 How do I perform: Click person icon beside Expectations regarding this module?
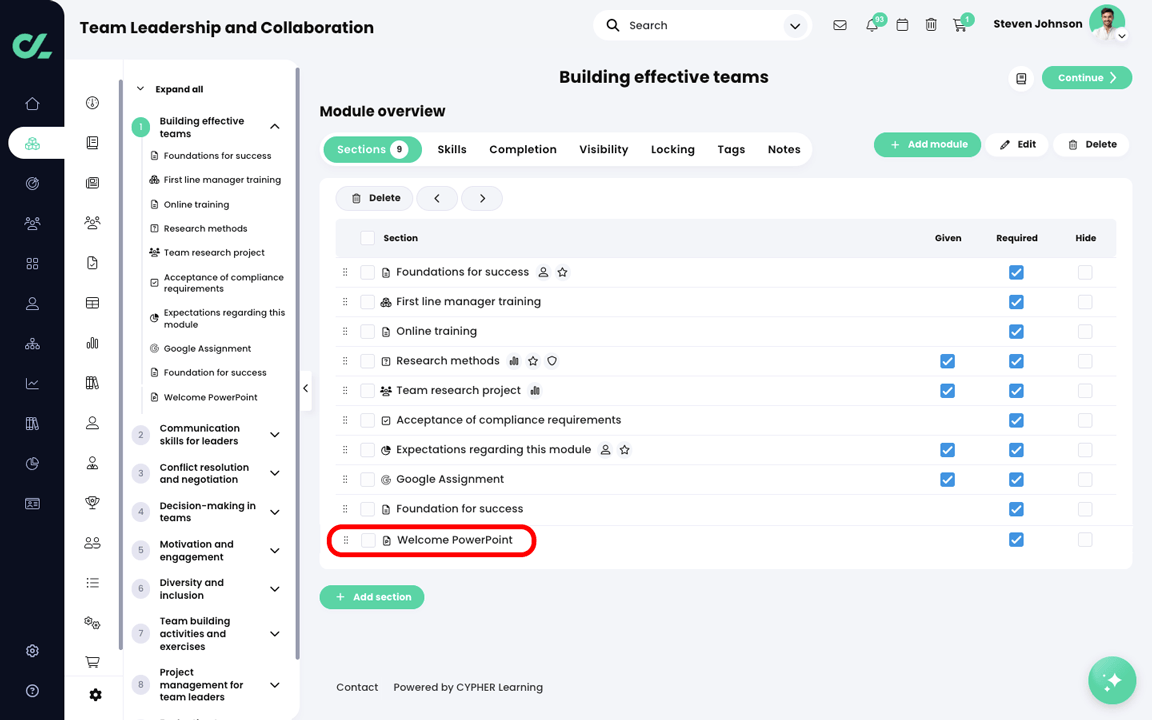click(605, 450)
